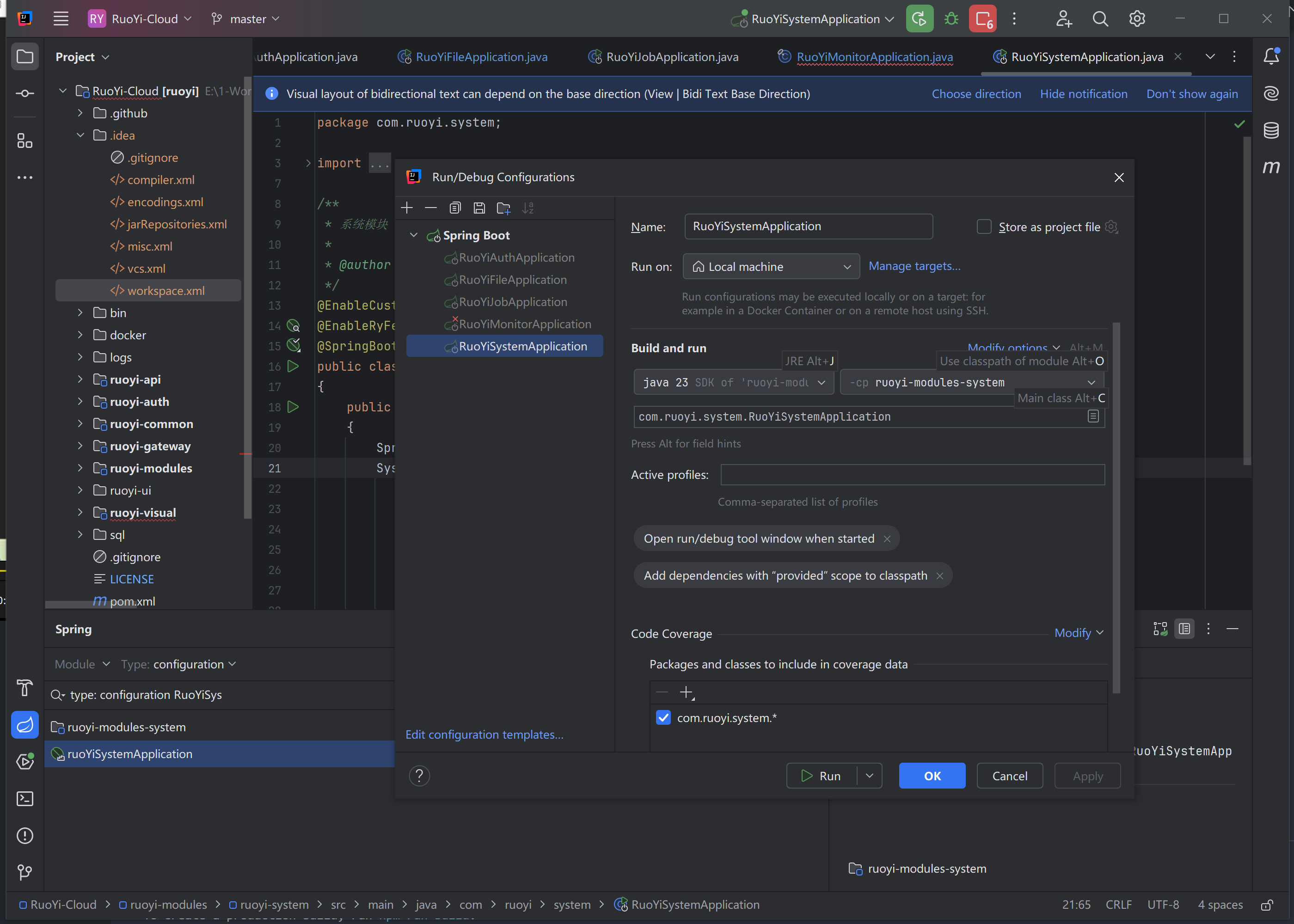The width and height of the screenshot is (1294, 924).
Task: Open the Maven tool window icon
Action: pyautogui.click(x=1271, y=167)
